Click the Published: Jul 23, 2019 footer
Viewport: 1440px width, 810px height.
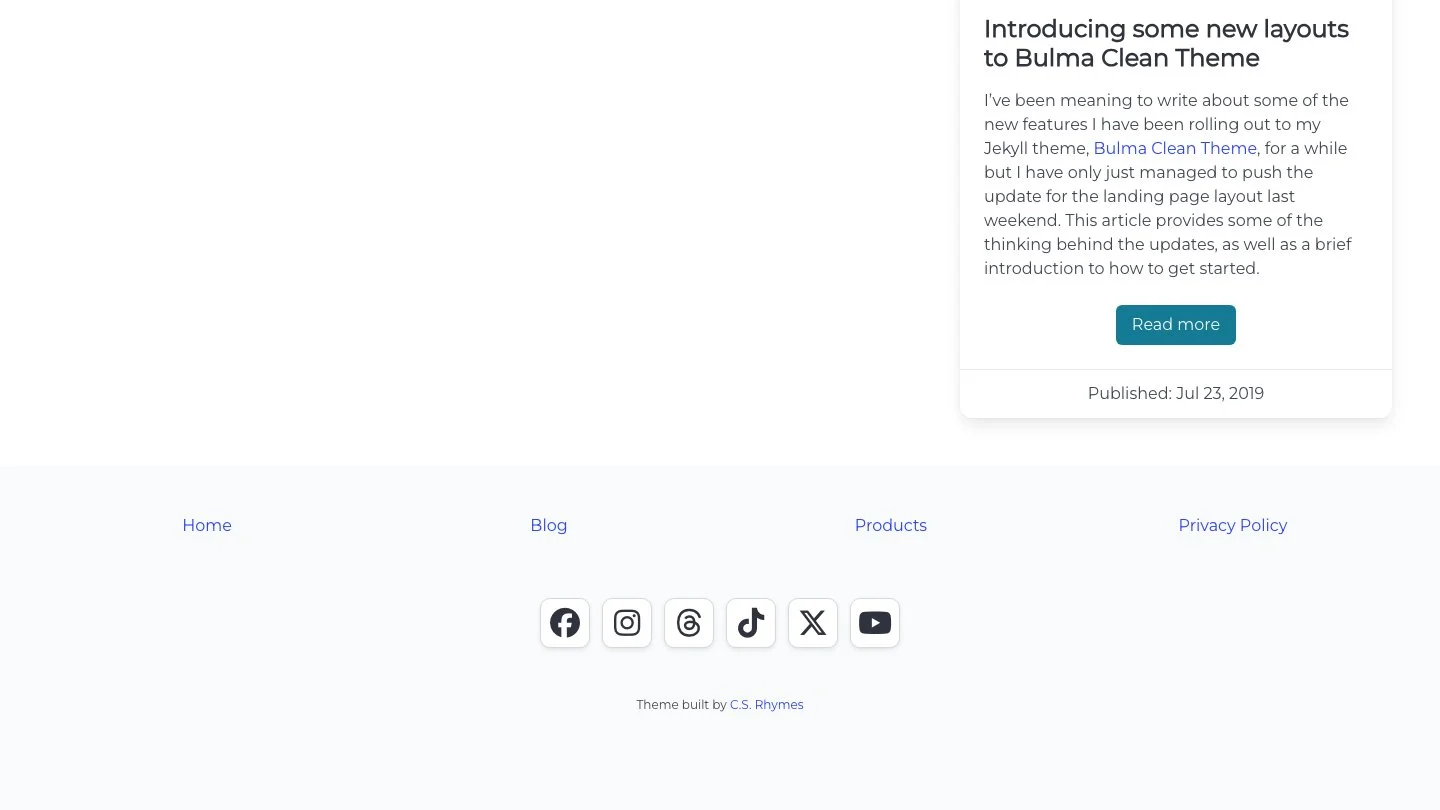pos(1176,393)
